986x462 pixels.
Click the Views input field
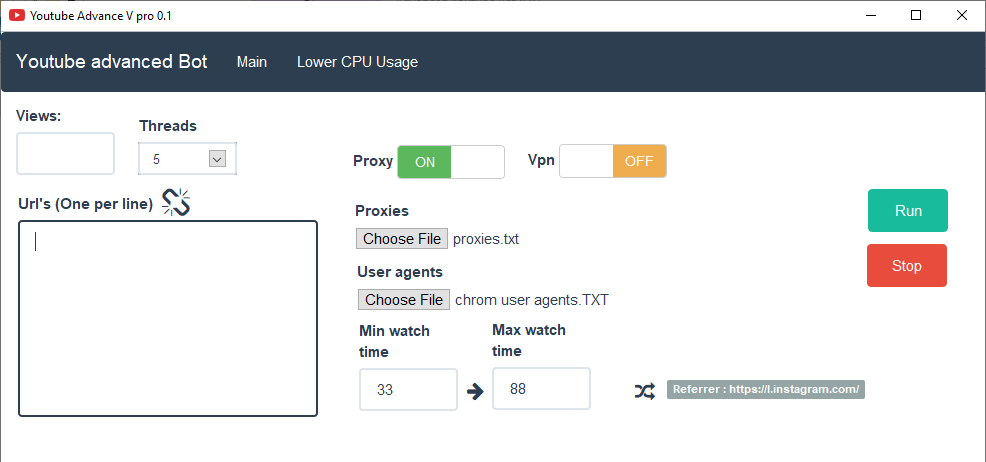coord(66,154)
